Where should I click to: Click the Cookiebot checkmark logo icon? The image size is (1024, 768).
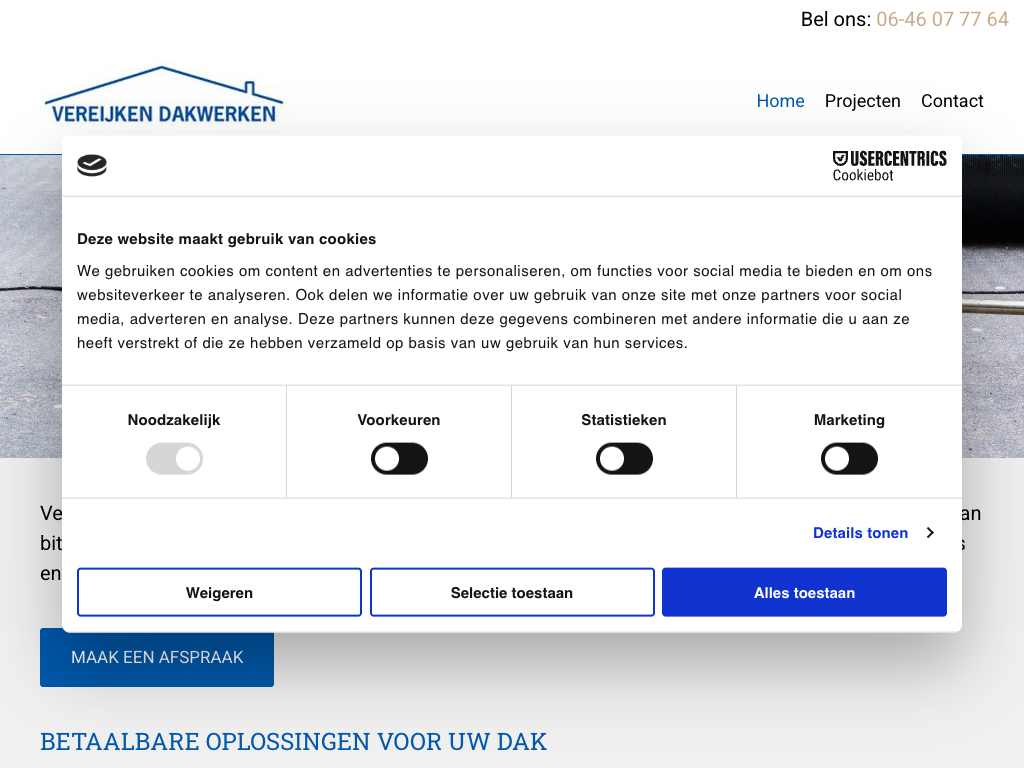pyautogui.click(x=92, y=166)
